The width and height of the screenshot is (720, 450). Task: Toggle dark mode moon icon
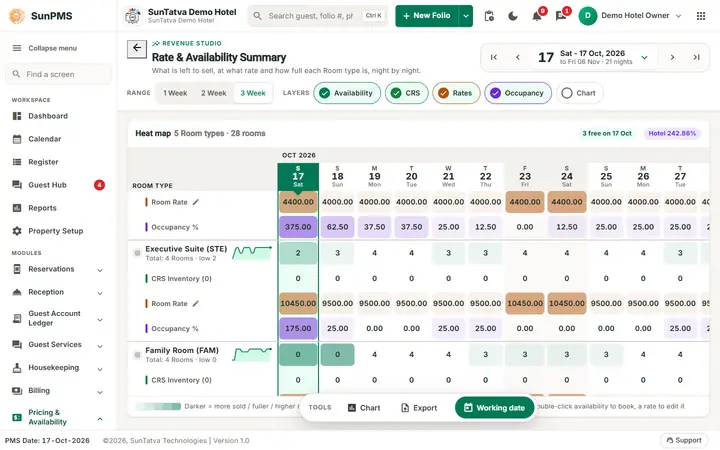[513, 16]
